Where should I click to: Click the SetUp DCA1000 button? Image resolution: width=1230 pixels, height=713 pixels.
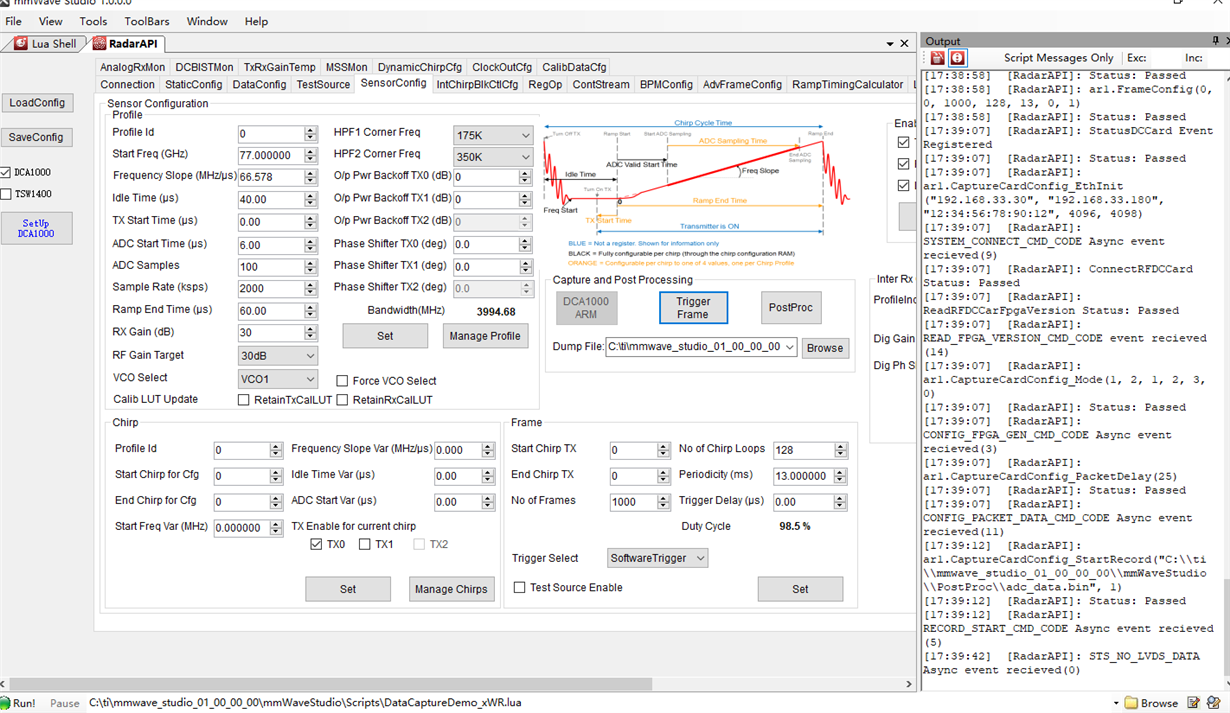click(x=37, y=228)
